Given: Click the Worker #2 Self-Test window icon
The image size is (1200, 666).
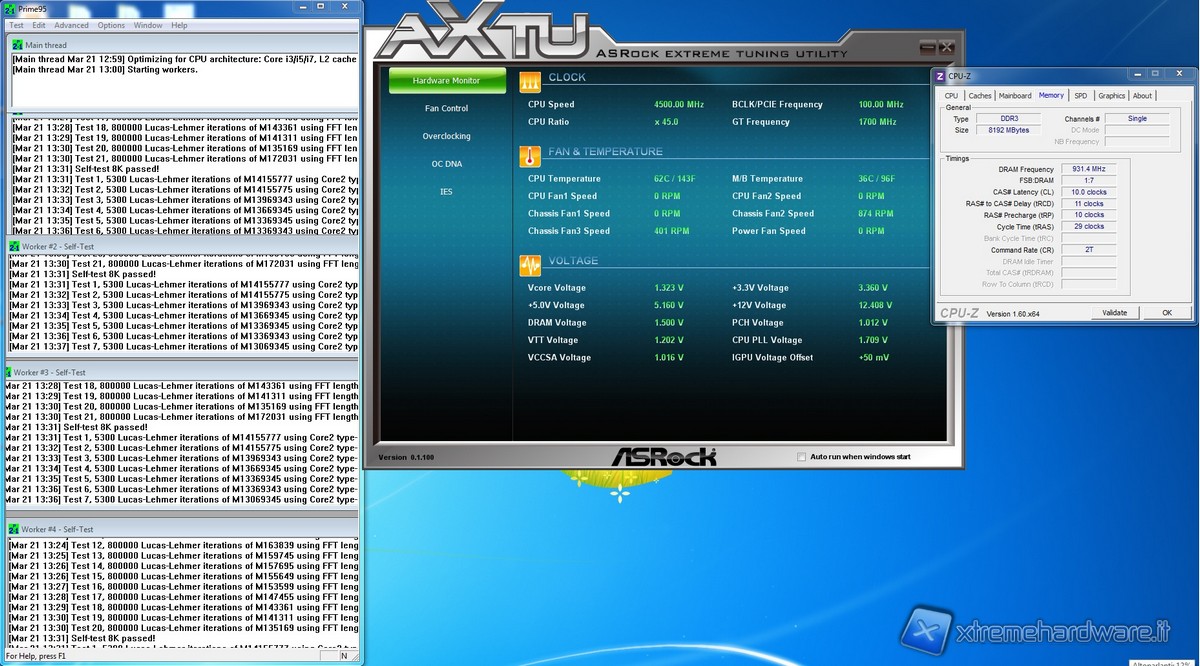Looking at the screenshot, I should pos(14,246).
